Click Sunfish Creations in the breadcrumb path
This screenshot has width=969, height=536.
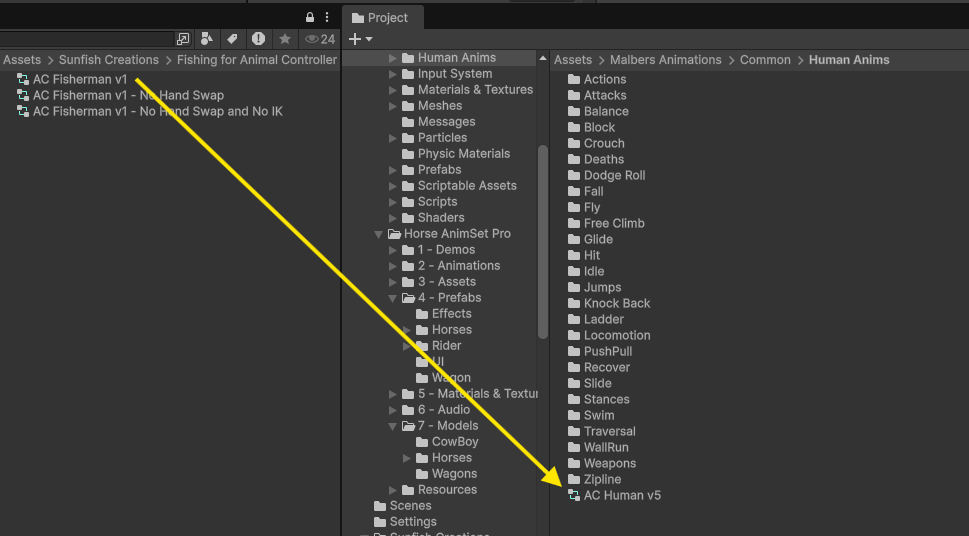[108, 60]
